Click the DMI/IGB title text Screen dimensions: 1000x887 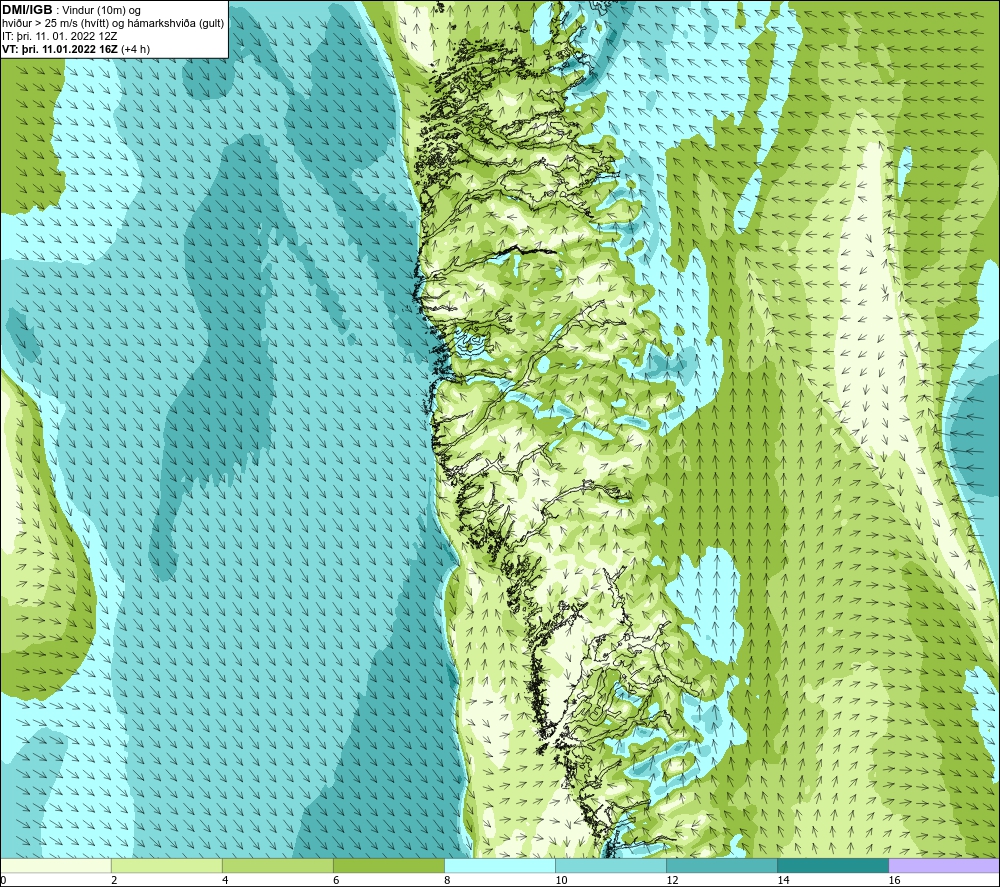[x=27, y=10]
